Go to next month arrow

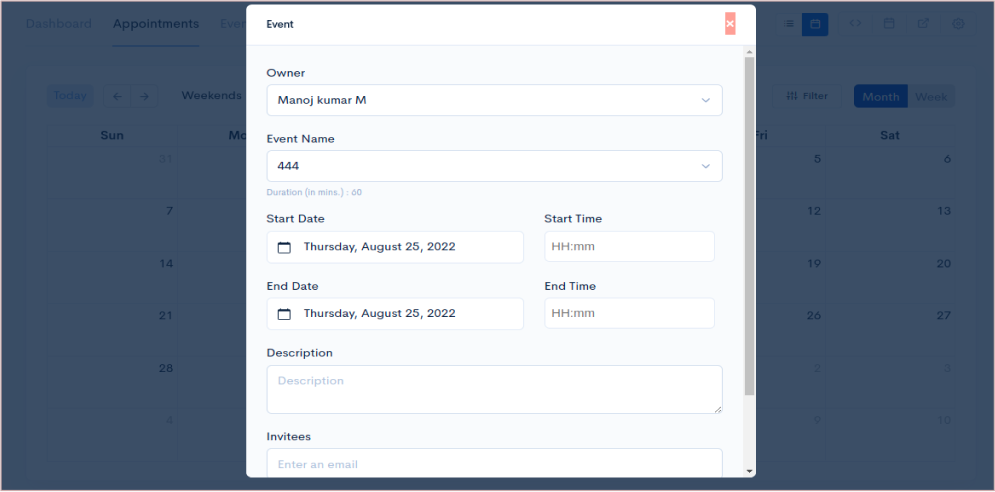tap(144, 96)
